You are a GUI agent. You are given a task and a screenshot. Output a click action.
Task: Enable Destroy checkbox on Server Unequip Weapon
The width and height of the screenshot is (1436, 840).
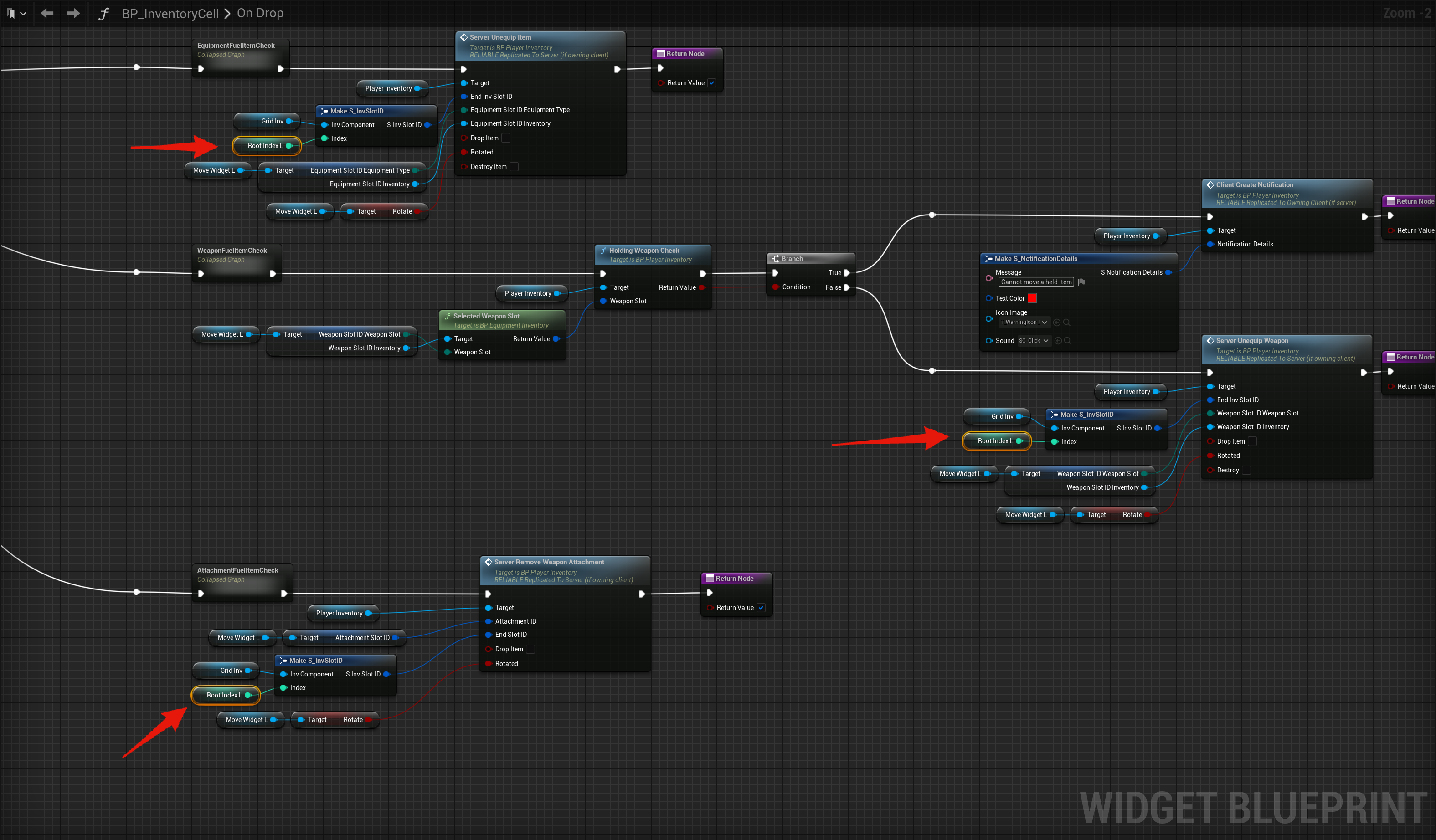click(1246, 470)
